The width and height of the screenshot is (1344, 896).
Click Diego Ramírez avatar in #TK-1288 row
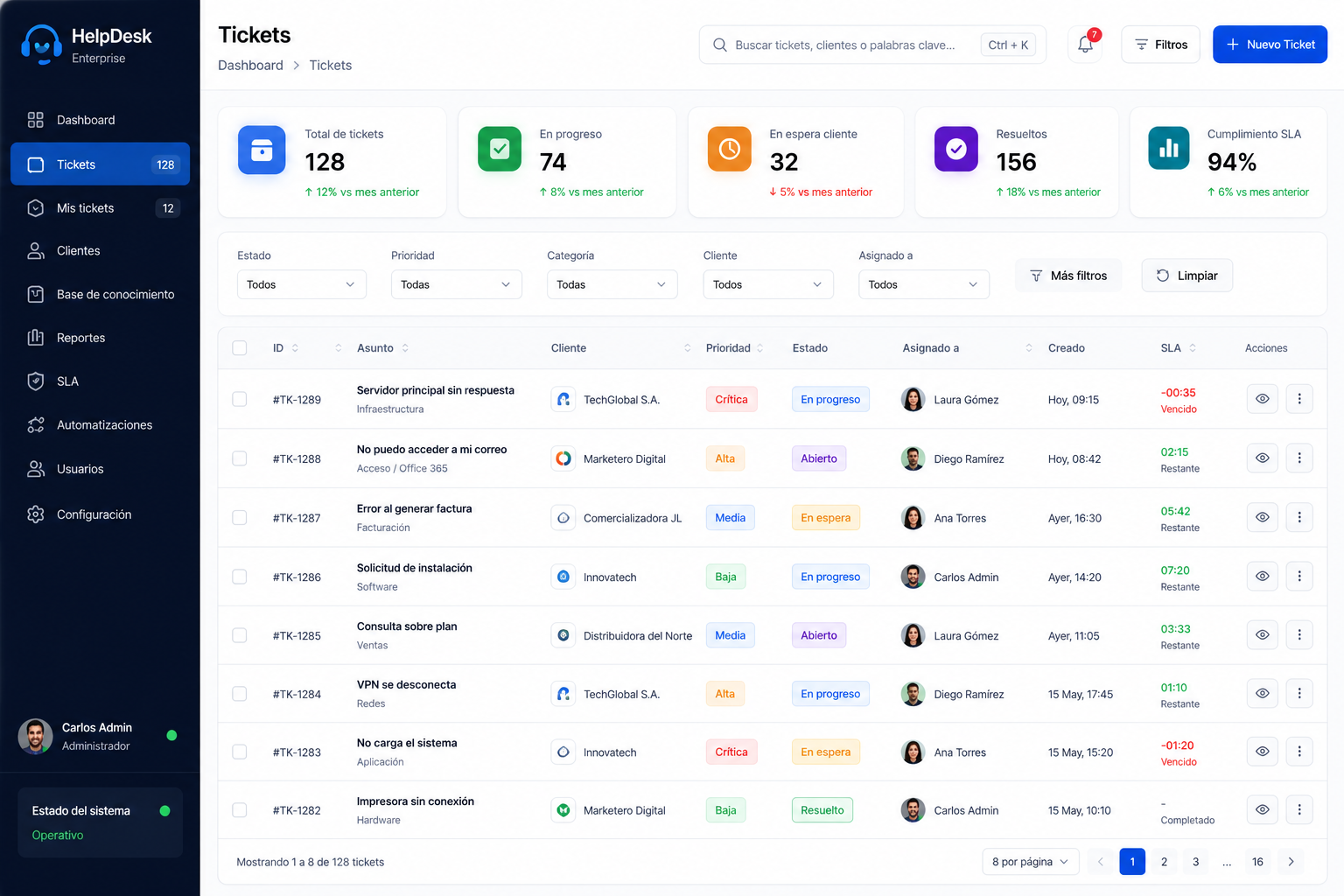point(913,458)
